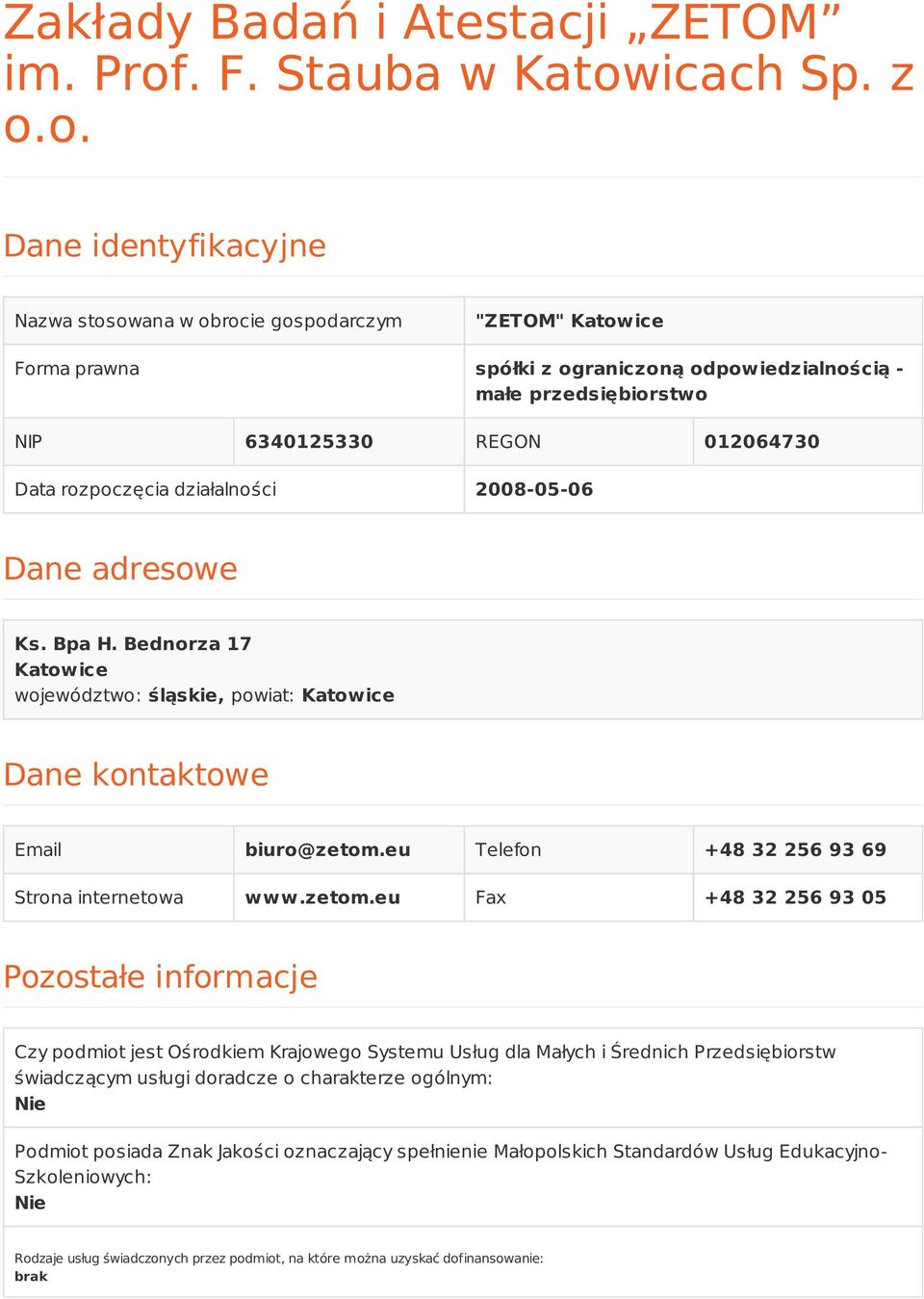Click the województwo śląskie text
The width and height of the screenshot is (924, 1299).
click(x=119, y=695)
